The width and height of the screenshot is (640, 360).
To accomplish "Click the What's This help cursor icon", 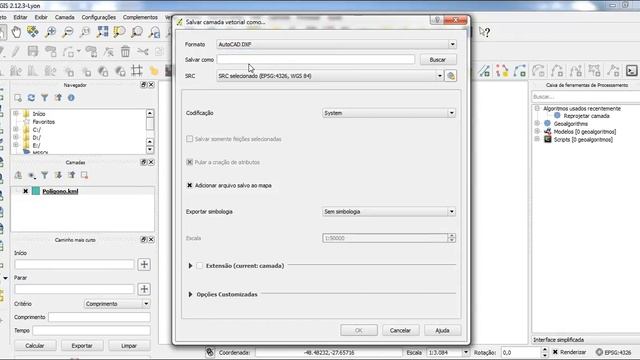I will point(484,32).
